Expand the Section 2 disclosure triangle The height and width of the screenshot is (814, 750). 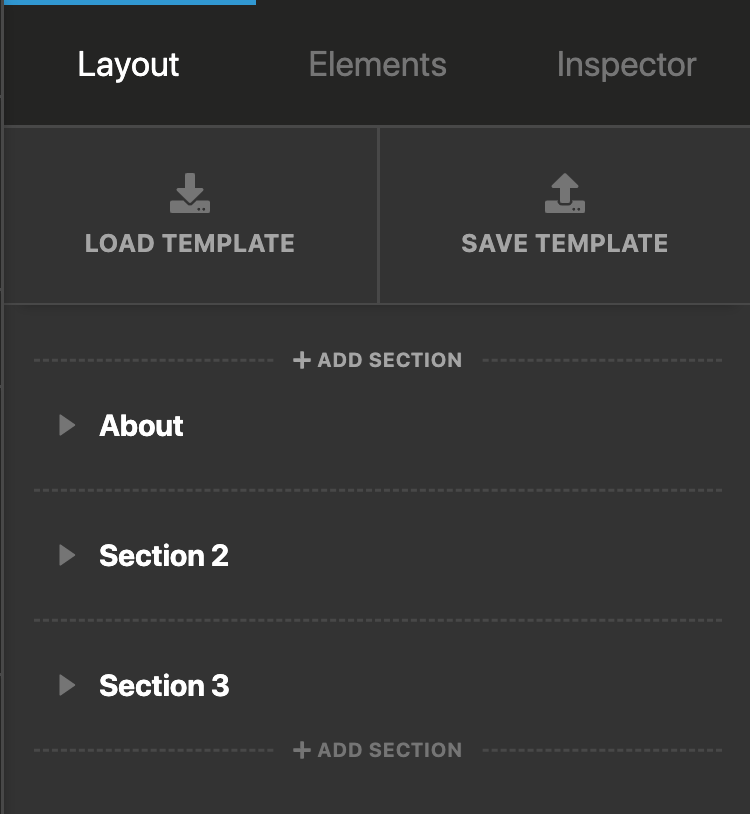[x=67, y=555]
